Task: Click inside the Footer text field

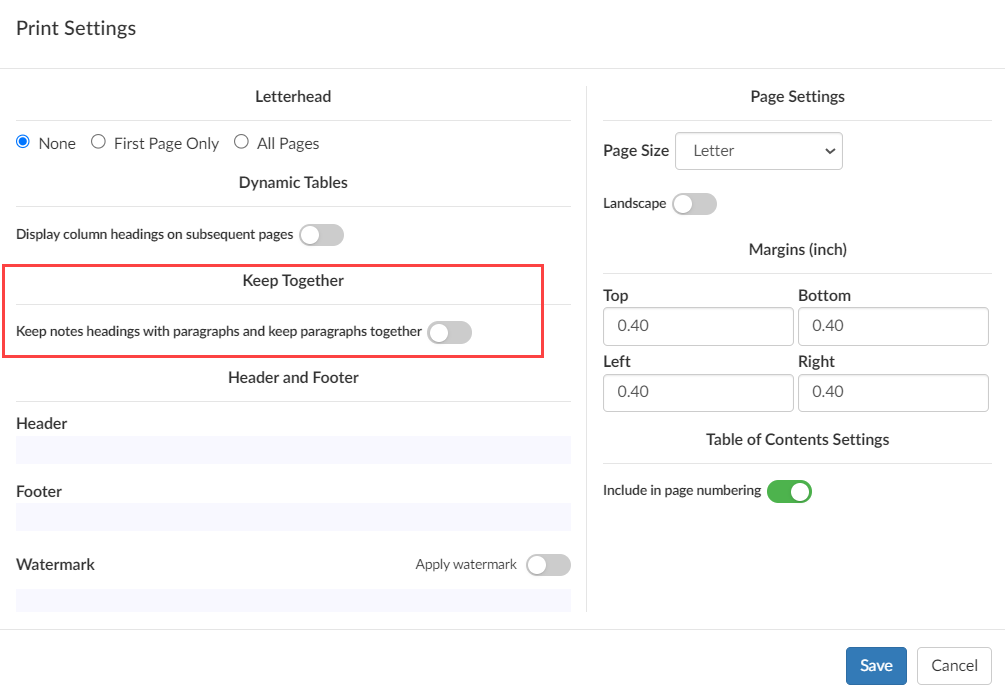Action: 293,516
